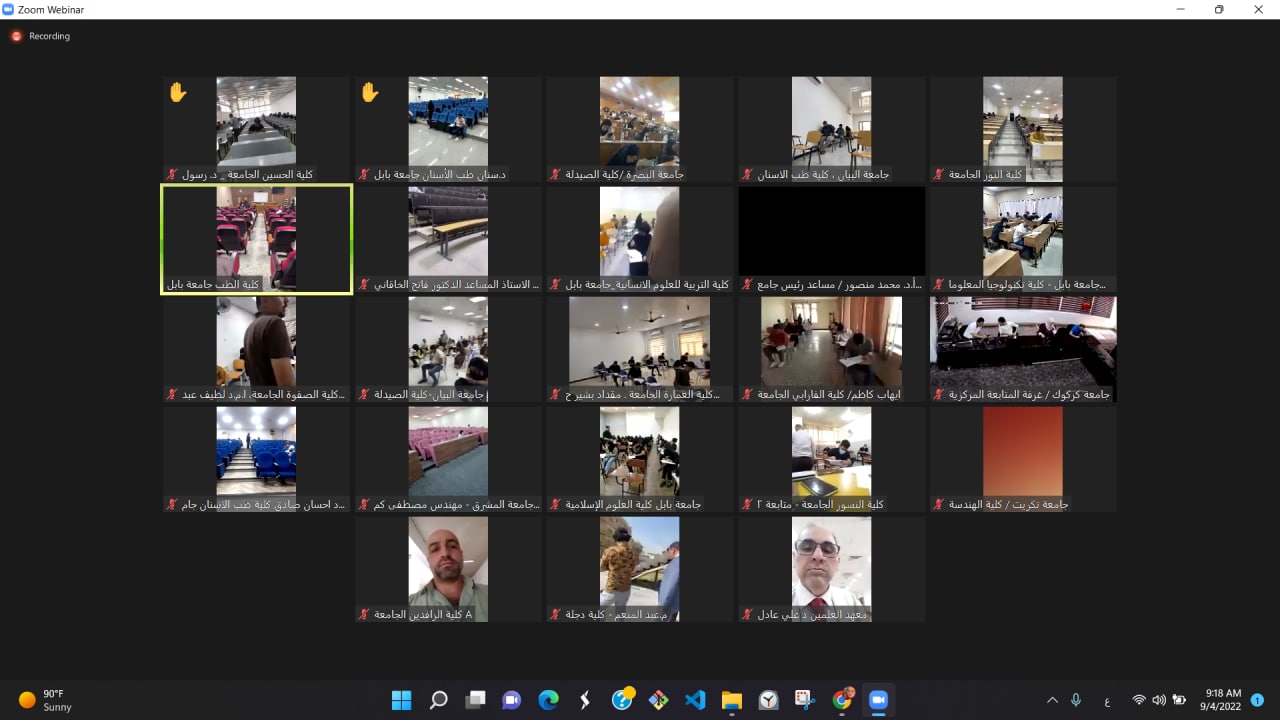Open notification badge showing 1
Screen dimensions: 1280x720
(x=1257, y=700)
